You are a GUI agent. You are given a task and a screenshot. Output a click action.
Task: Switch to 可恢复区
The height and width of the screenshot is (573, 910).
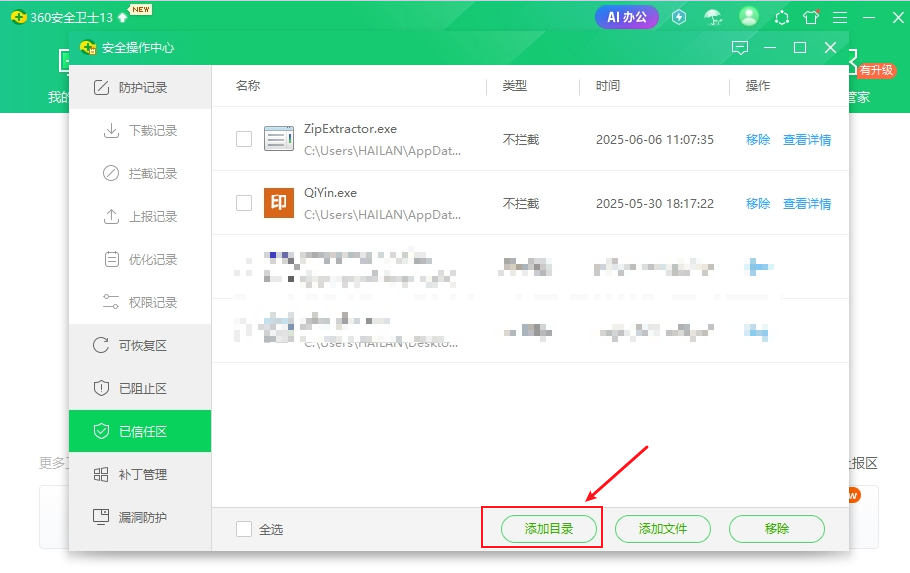tap(140, 345)
